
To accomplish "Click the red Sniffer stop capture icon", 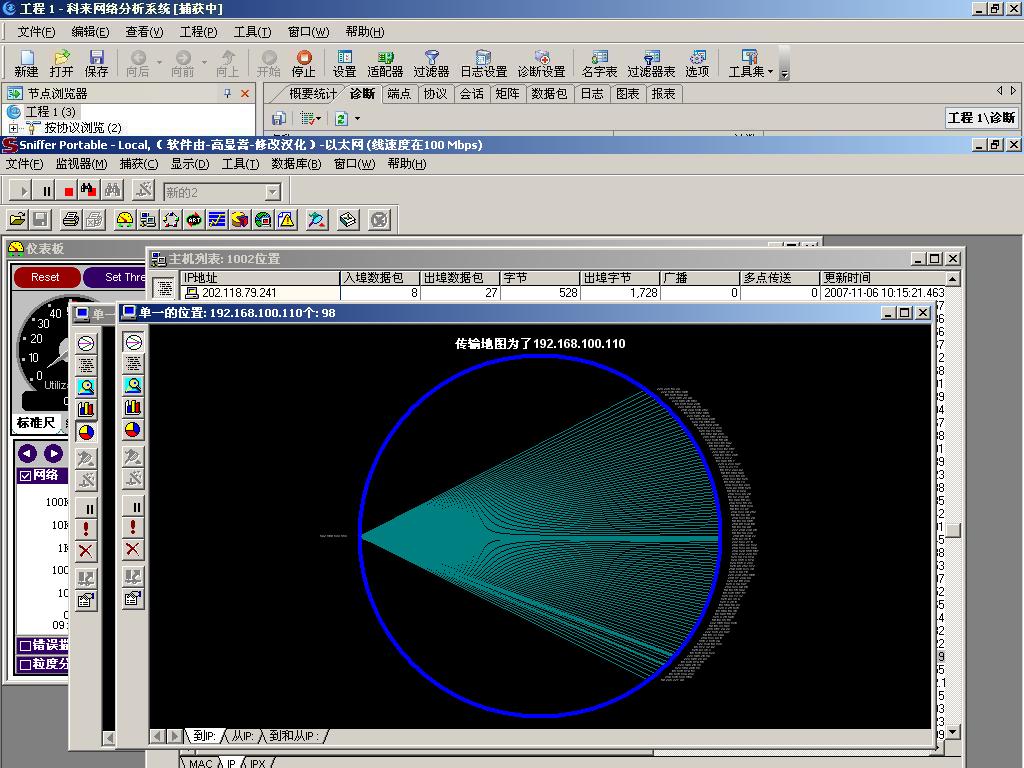I will coord(69,190).
